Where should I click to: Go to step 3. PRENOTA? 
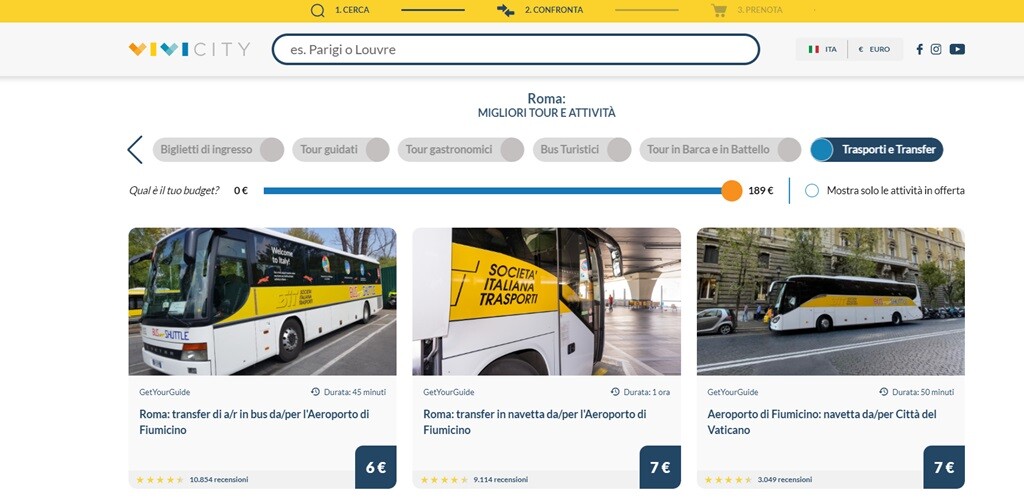(x=760, y=10)
